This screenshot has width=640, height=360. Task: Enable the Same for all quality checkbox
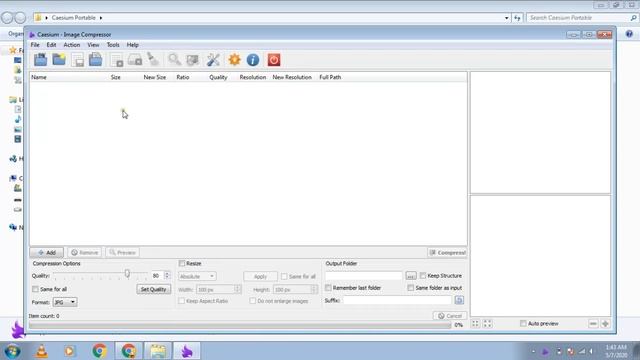(36, 289)
